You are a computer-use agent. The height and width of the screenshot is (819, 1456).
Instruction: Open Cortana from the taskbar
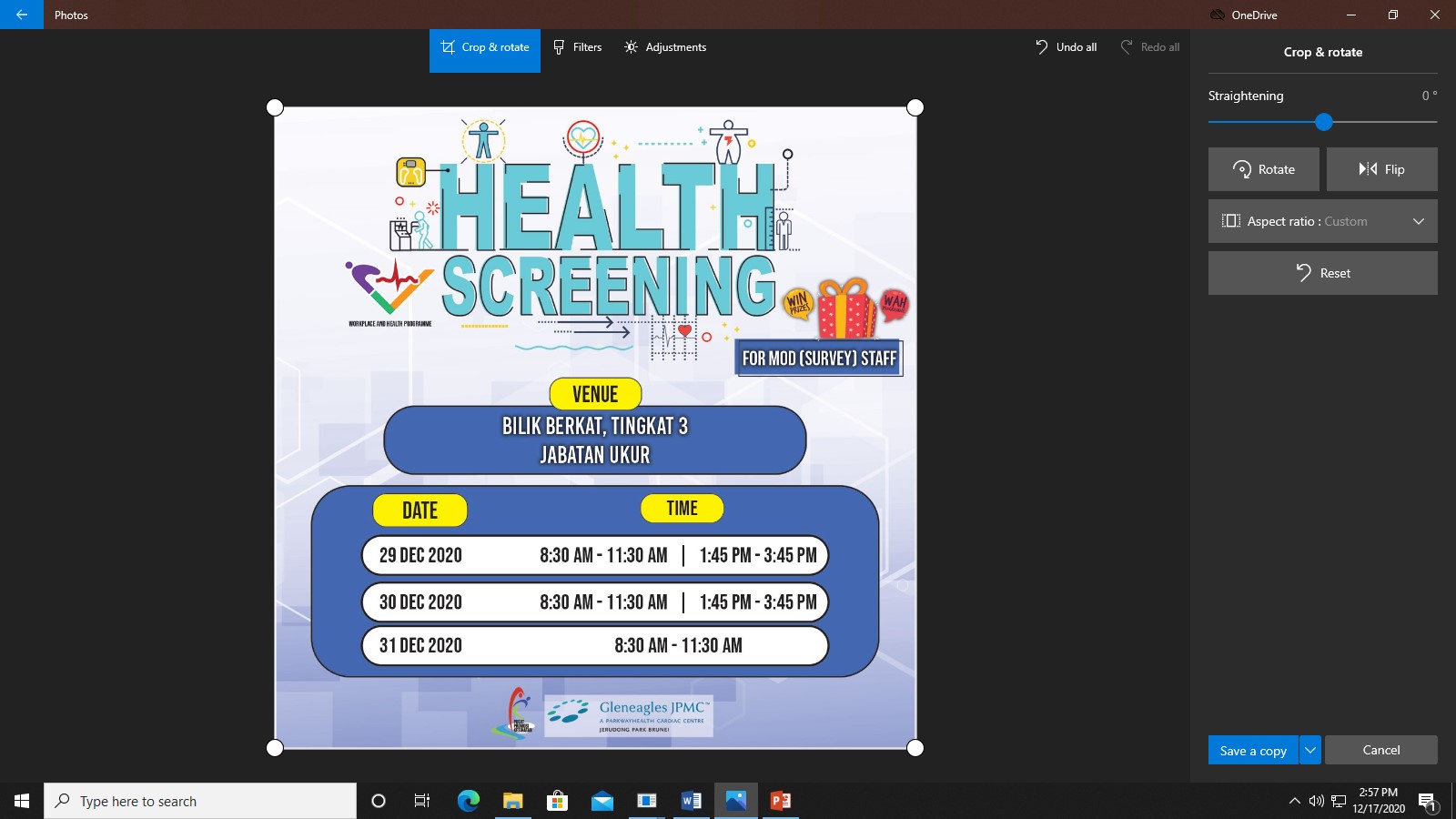(x=379, y=801)
